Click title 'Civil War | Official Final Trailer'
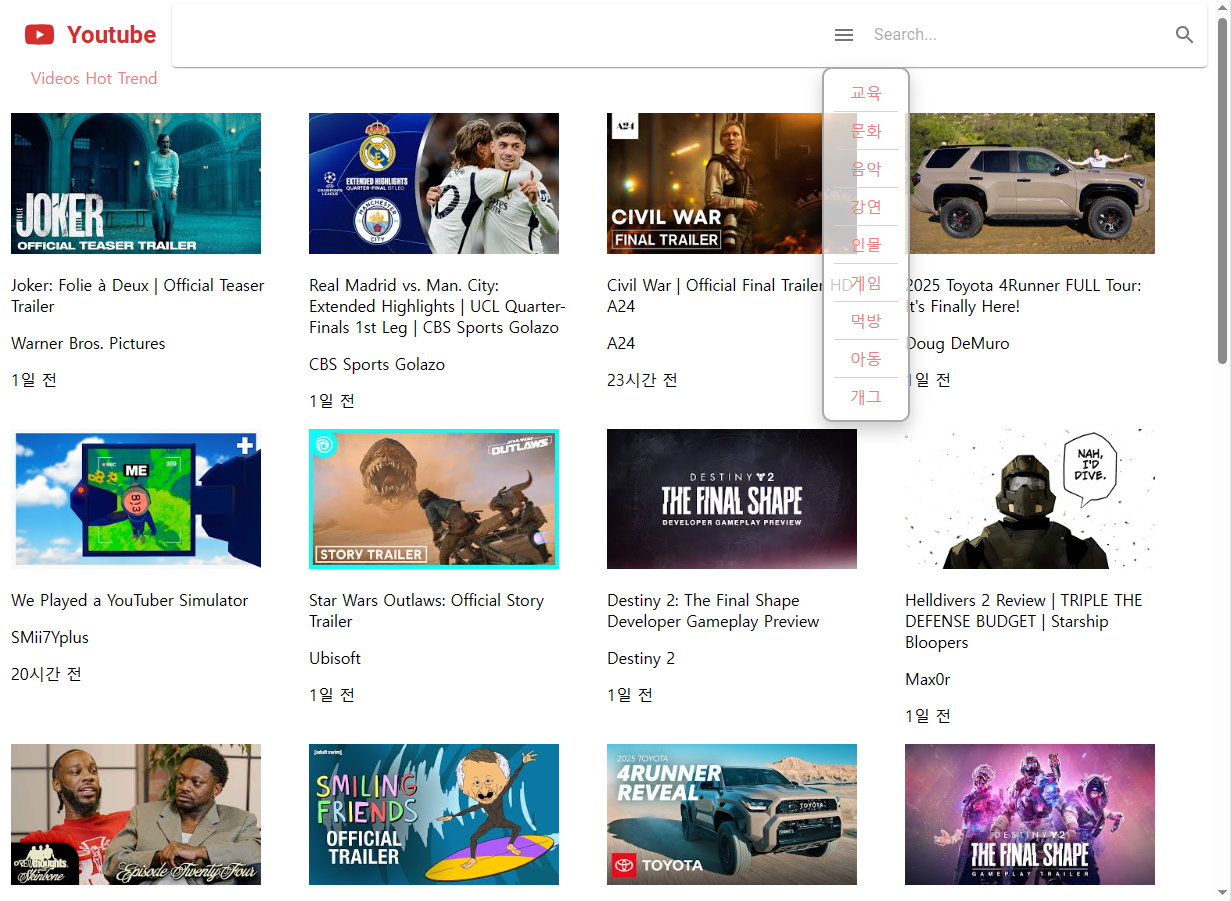 click(715, 285)
